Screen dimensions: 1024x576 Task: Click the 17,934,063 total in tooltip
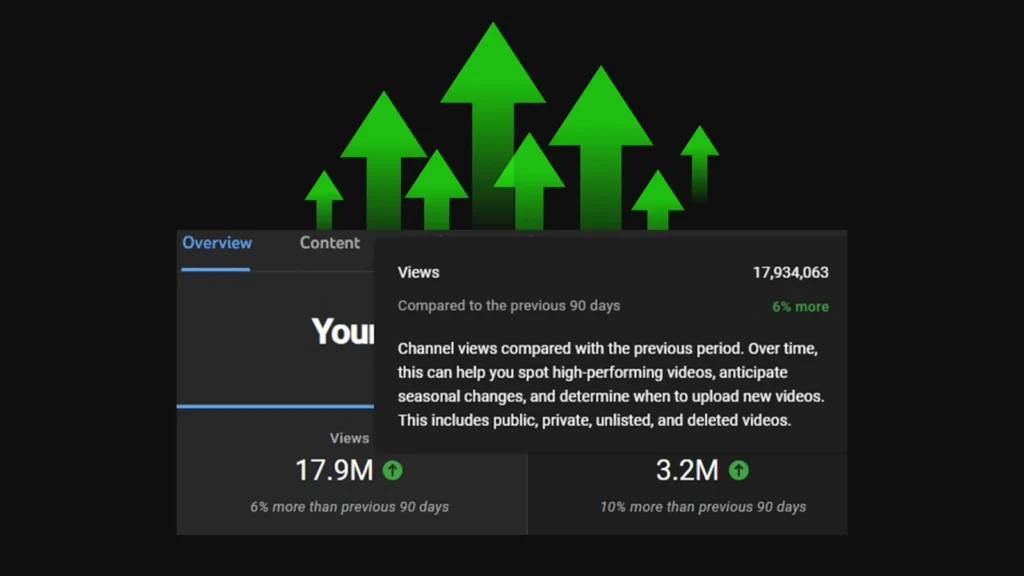(790, 272)
